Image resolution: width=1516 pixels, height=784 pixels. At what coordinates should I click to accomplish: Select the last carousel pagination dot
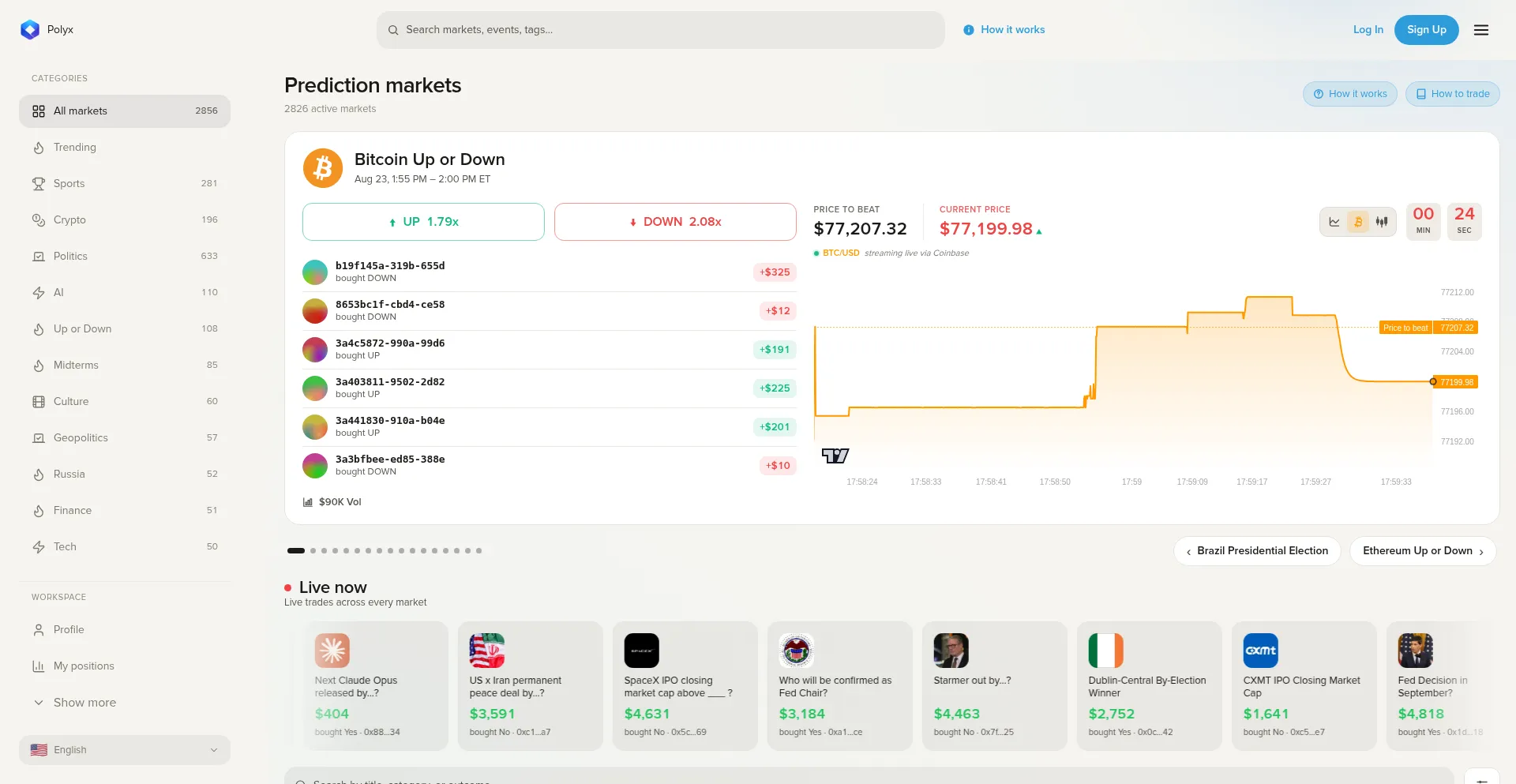(x=478, y=551)
